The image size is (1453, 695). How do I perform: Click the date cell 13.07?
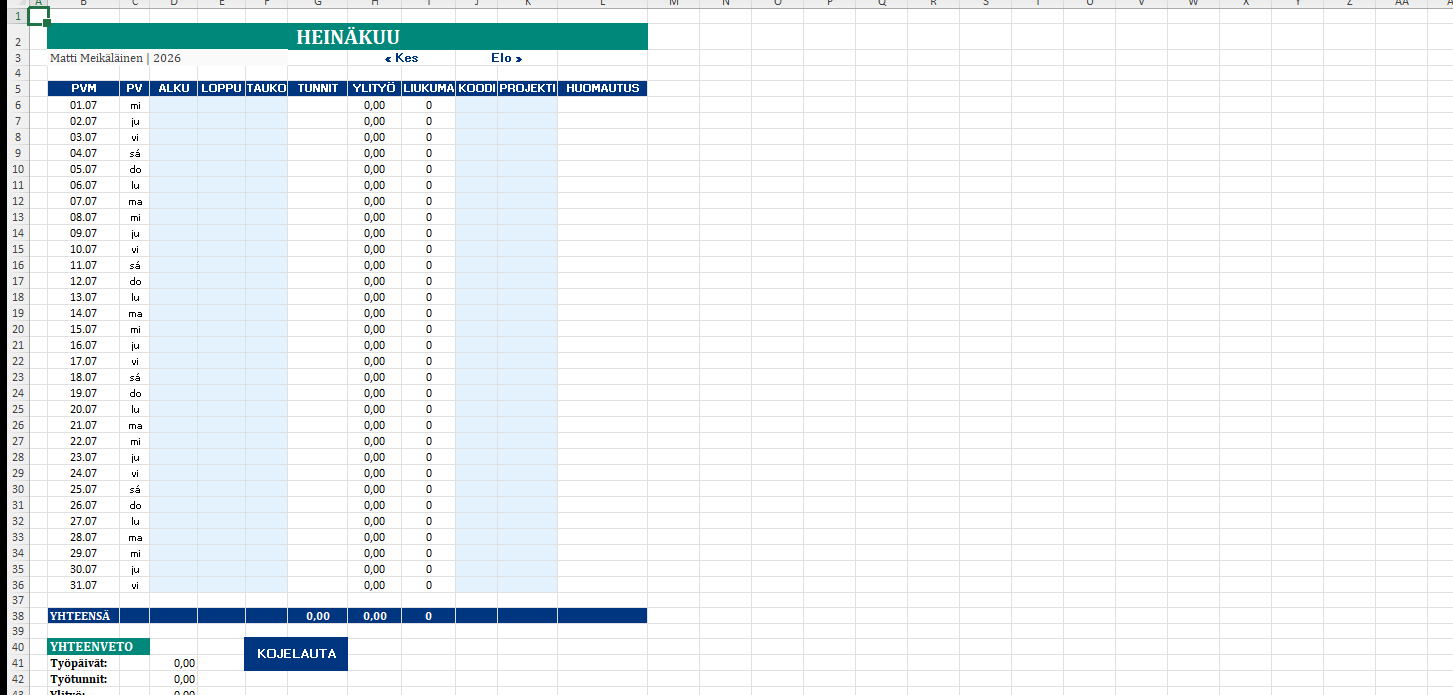(x=83, y=297)
